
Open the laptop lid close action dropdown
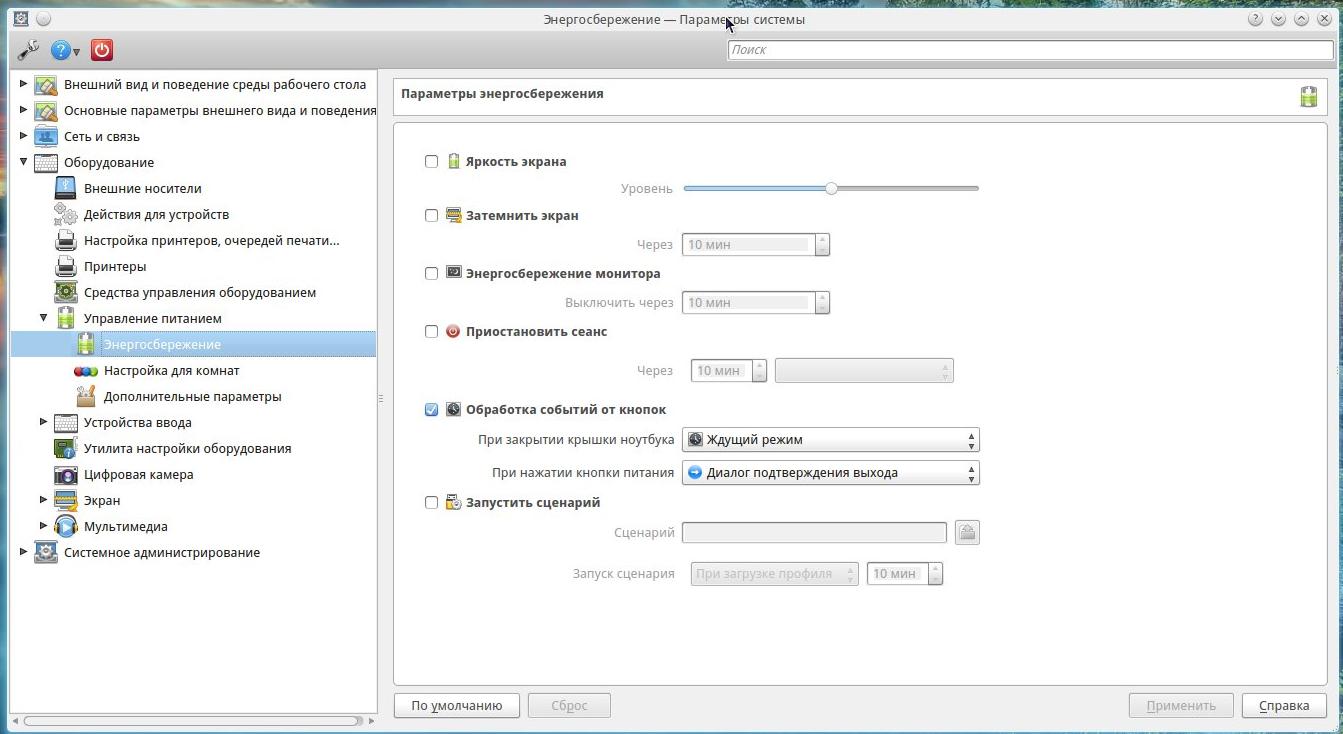pos(830,440)
